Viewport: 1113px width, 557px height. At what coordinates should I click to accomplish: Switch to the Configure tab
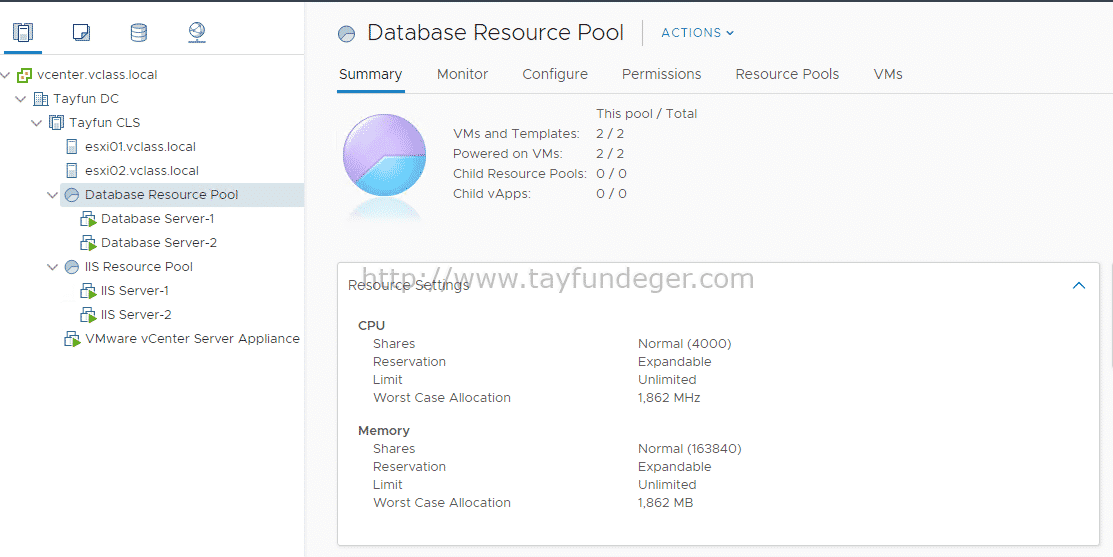point(555,74)
